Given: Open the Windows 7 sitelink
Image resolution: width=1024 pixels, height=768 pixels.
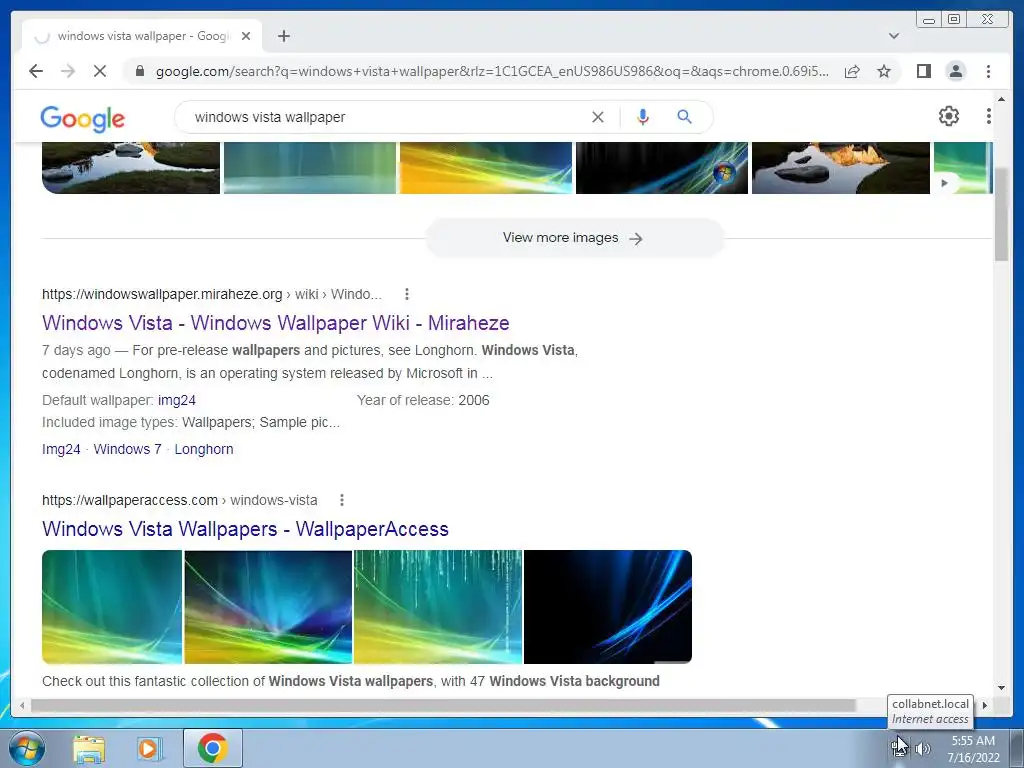Looking at the screenshot, I should click(x=127, y=449).
